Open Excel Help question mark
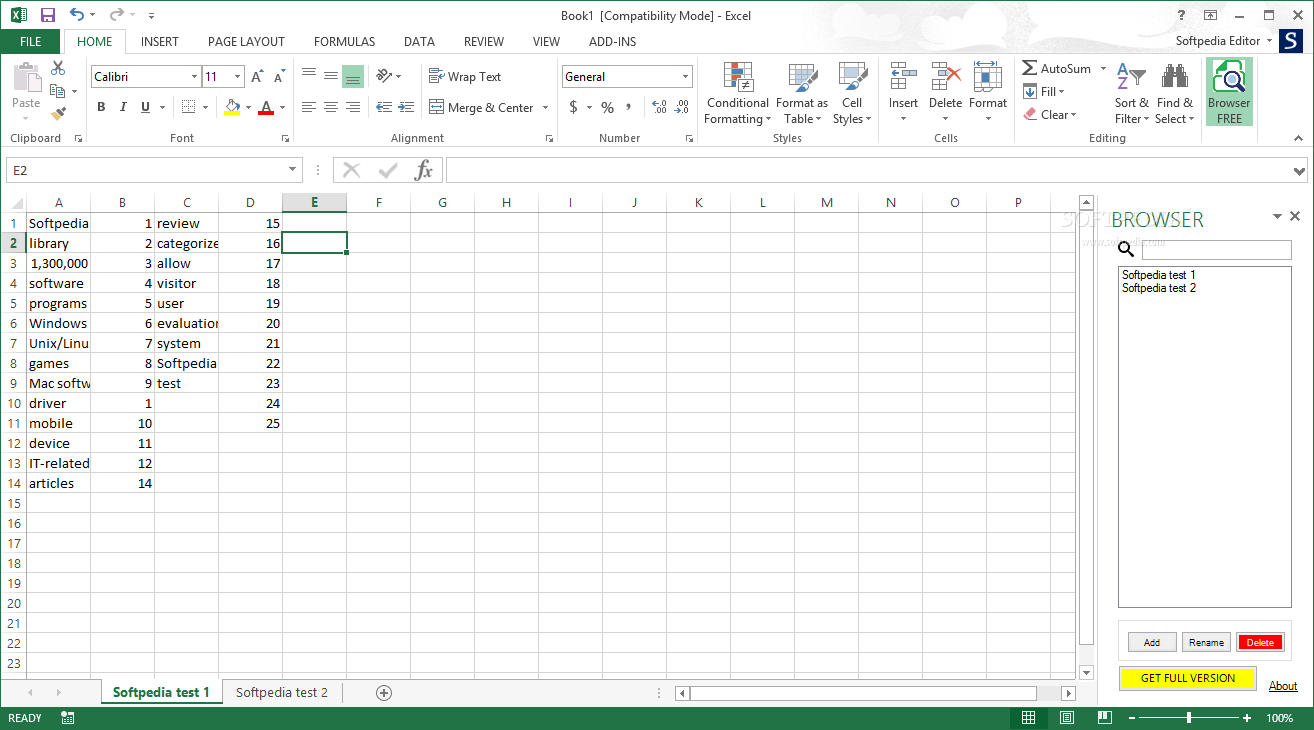 point(1181,15)
